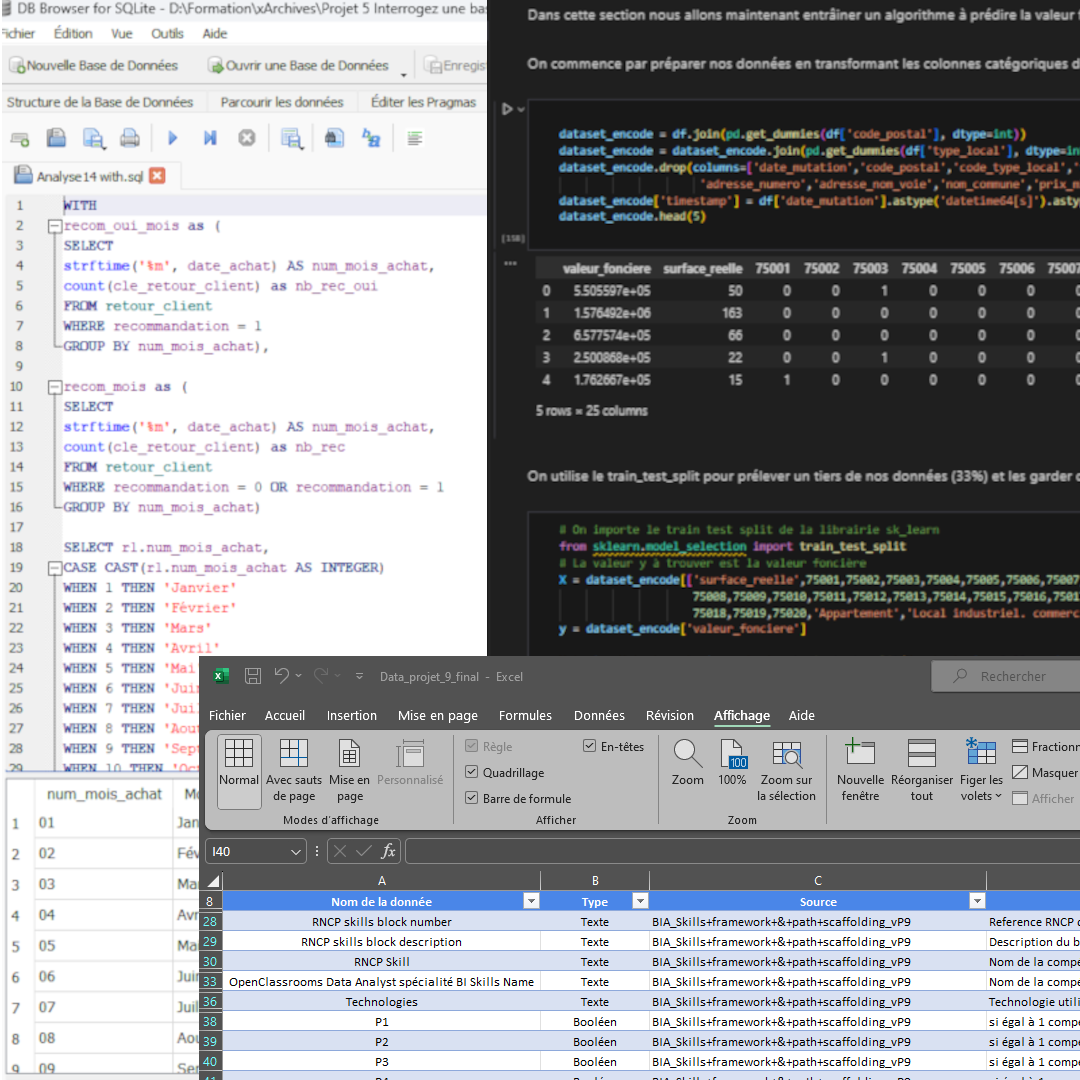1080x1080 pixels.
Task: Toggle the En-têtes checkbox
Action: pyautogui.click(x=589, y=746)
